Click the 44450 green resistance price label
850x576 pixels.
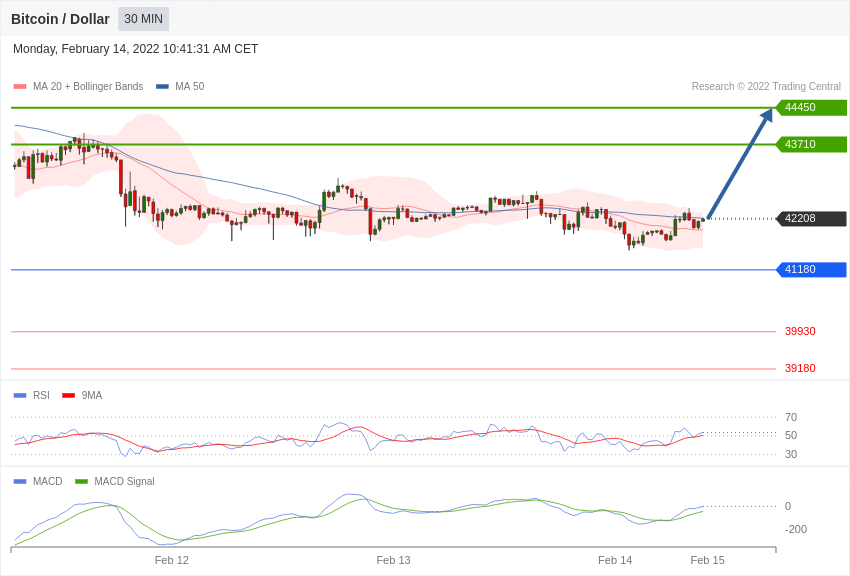pyautogui.click(x=812, y=107)
